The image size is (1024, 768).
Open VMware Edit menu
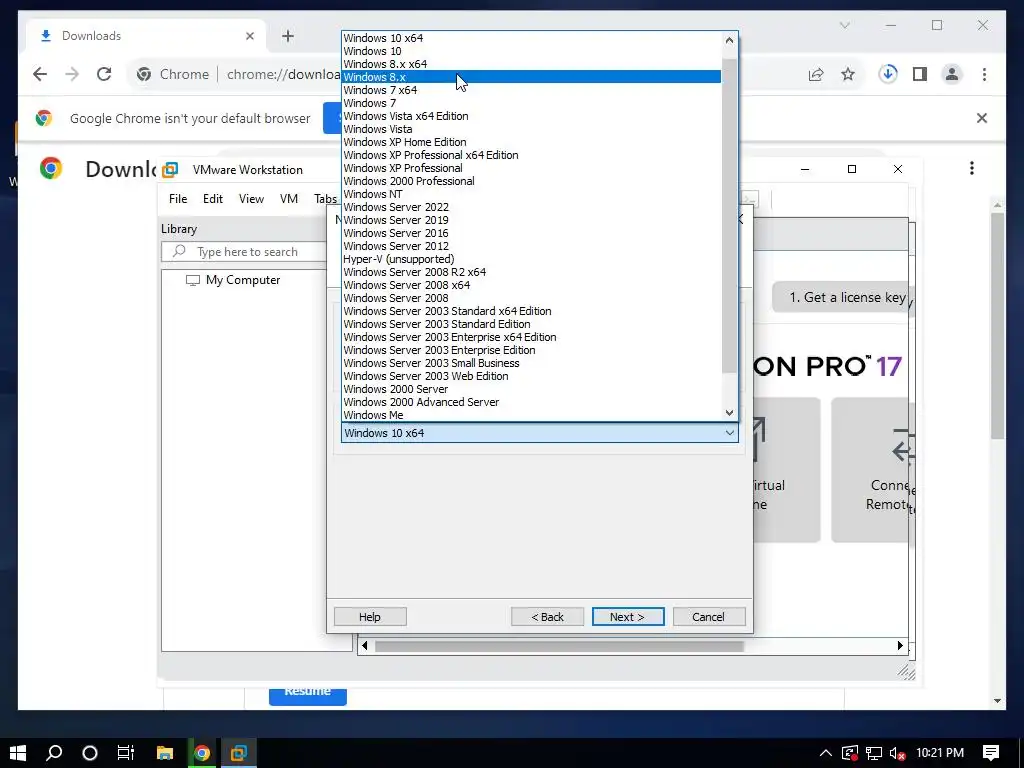pyautogui.click(x=213, y=199)
